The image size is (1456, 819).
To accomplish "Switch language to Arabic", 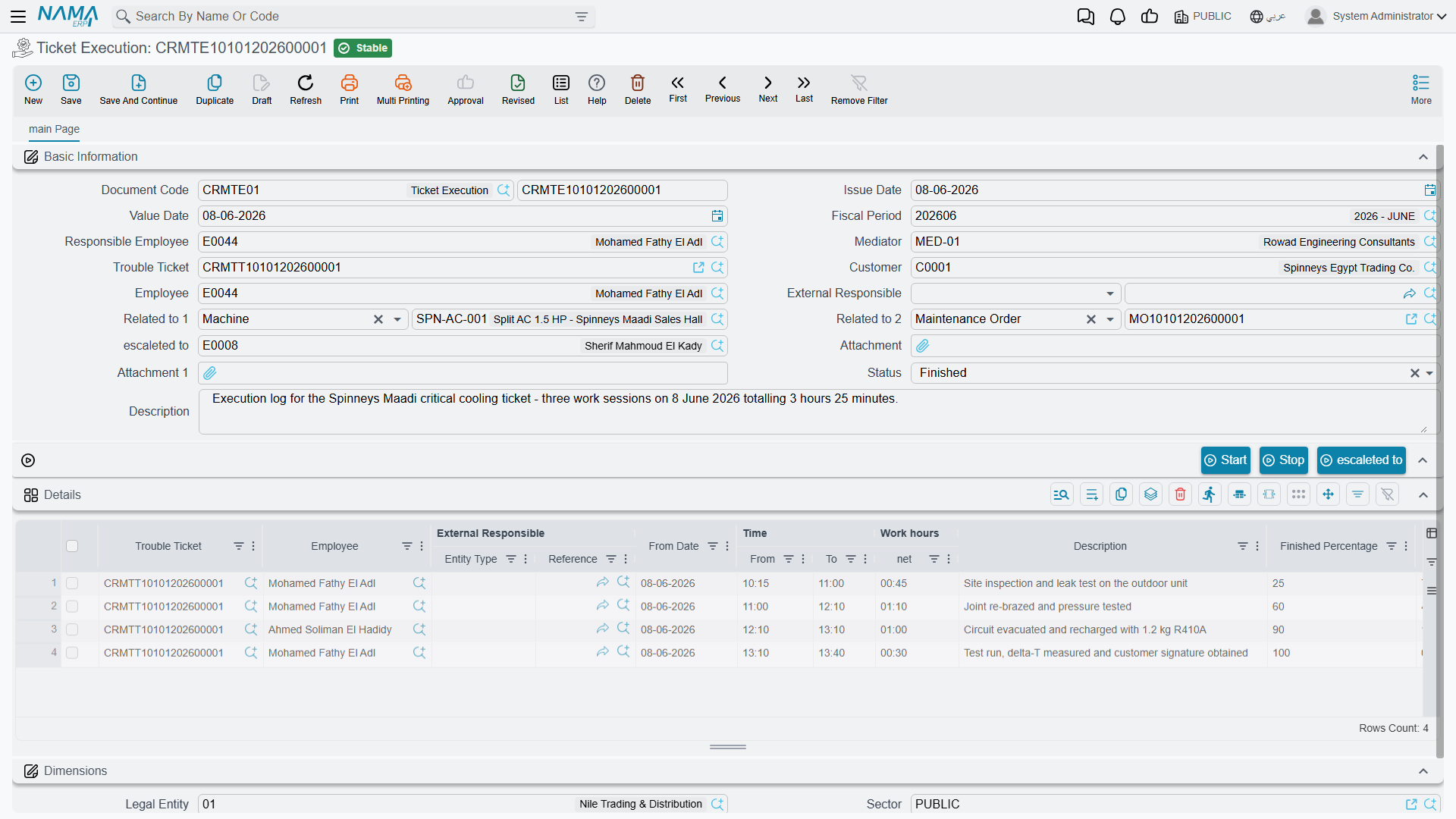I will point(1267,16).
